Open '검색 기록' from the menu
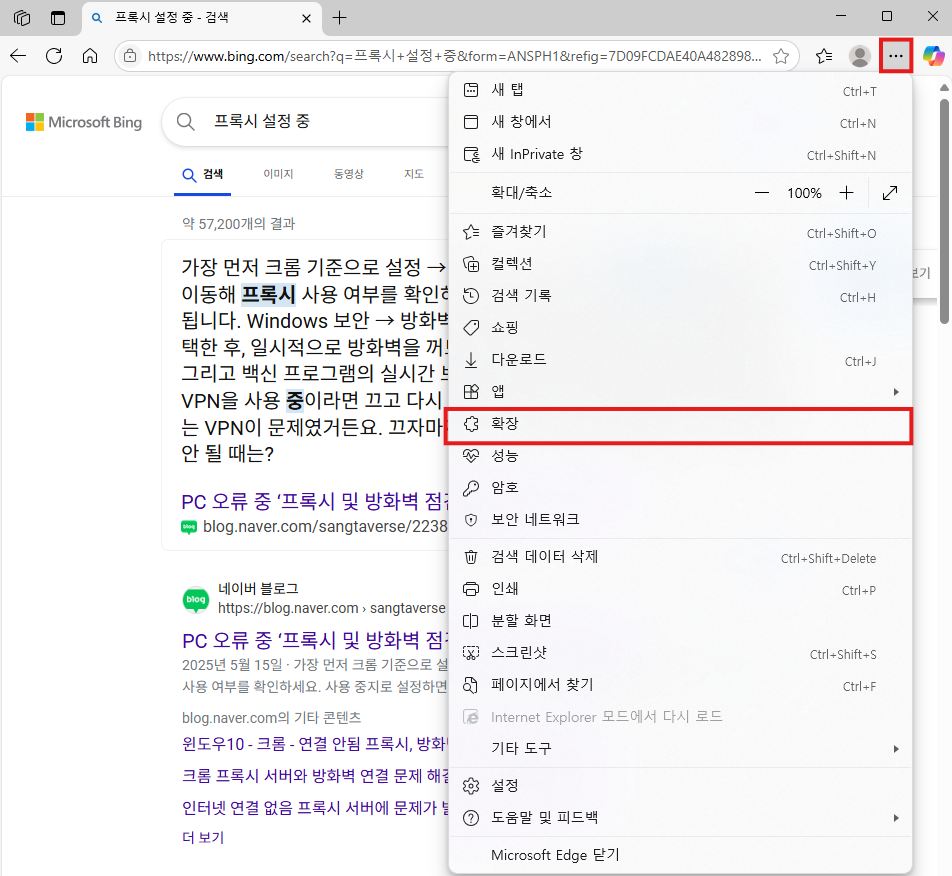The width and height of the screenshot is (952, 876). click(680, 296)
